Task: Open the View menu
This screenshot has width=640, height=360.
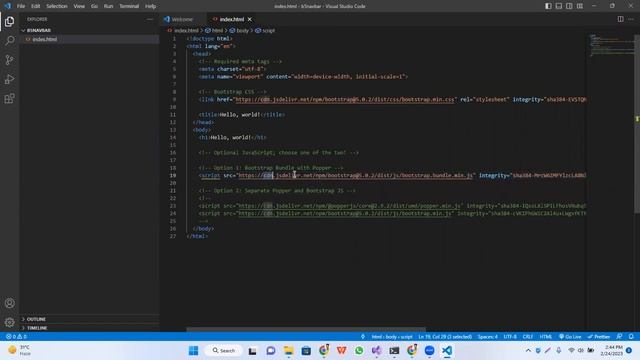Action: (79, 6)
